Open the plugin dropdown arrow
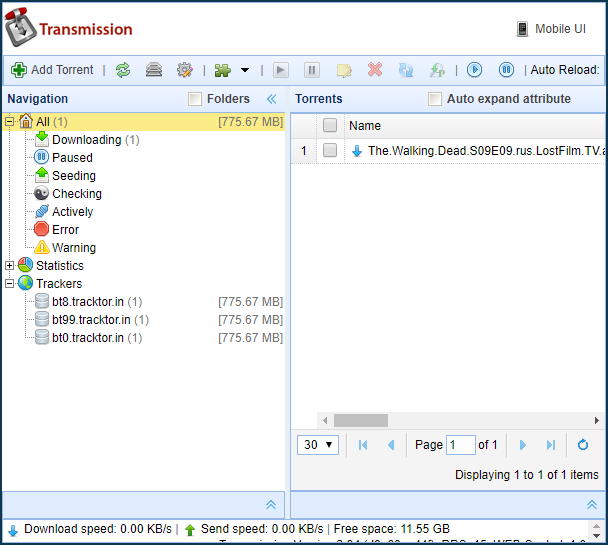 tap(245, 70)
